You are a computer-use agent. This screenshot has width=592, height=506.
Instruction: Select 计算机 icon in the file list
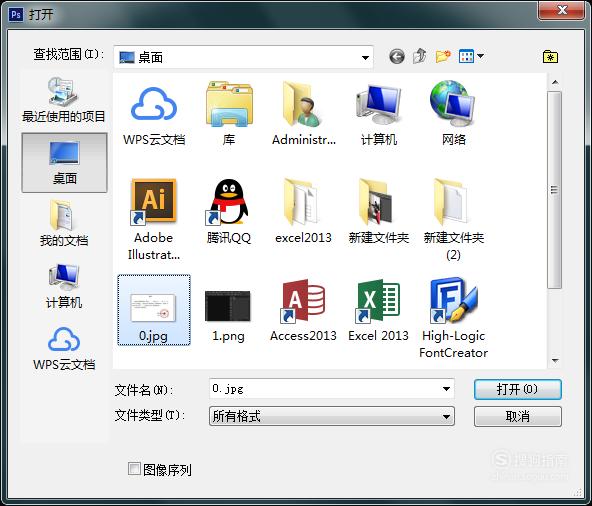point(379,114)
